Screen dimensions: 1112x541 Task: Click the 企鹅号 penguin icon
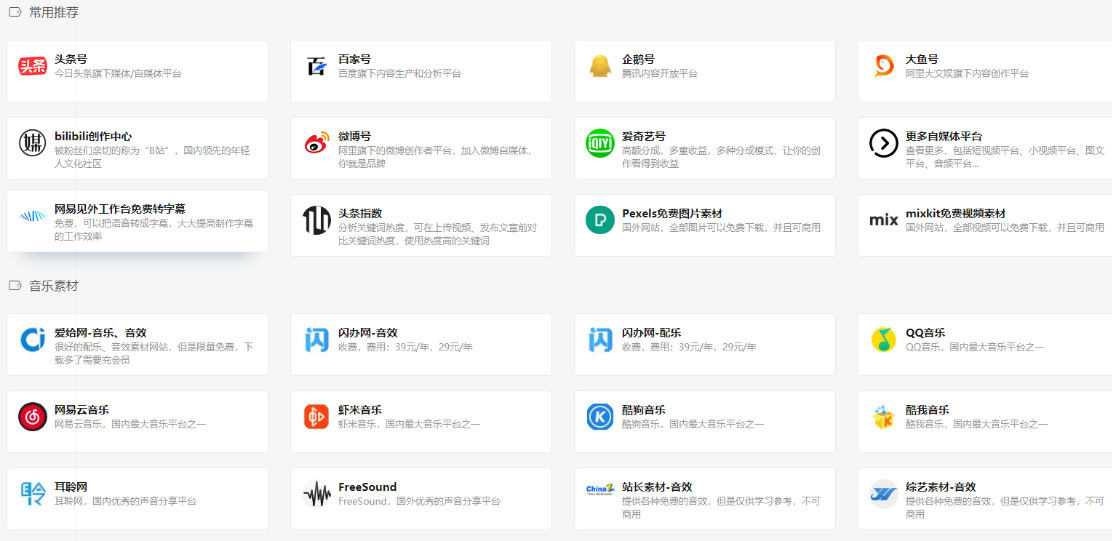click(600, 66)
